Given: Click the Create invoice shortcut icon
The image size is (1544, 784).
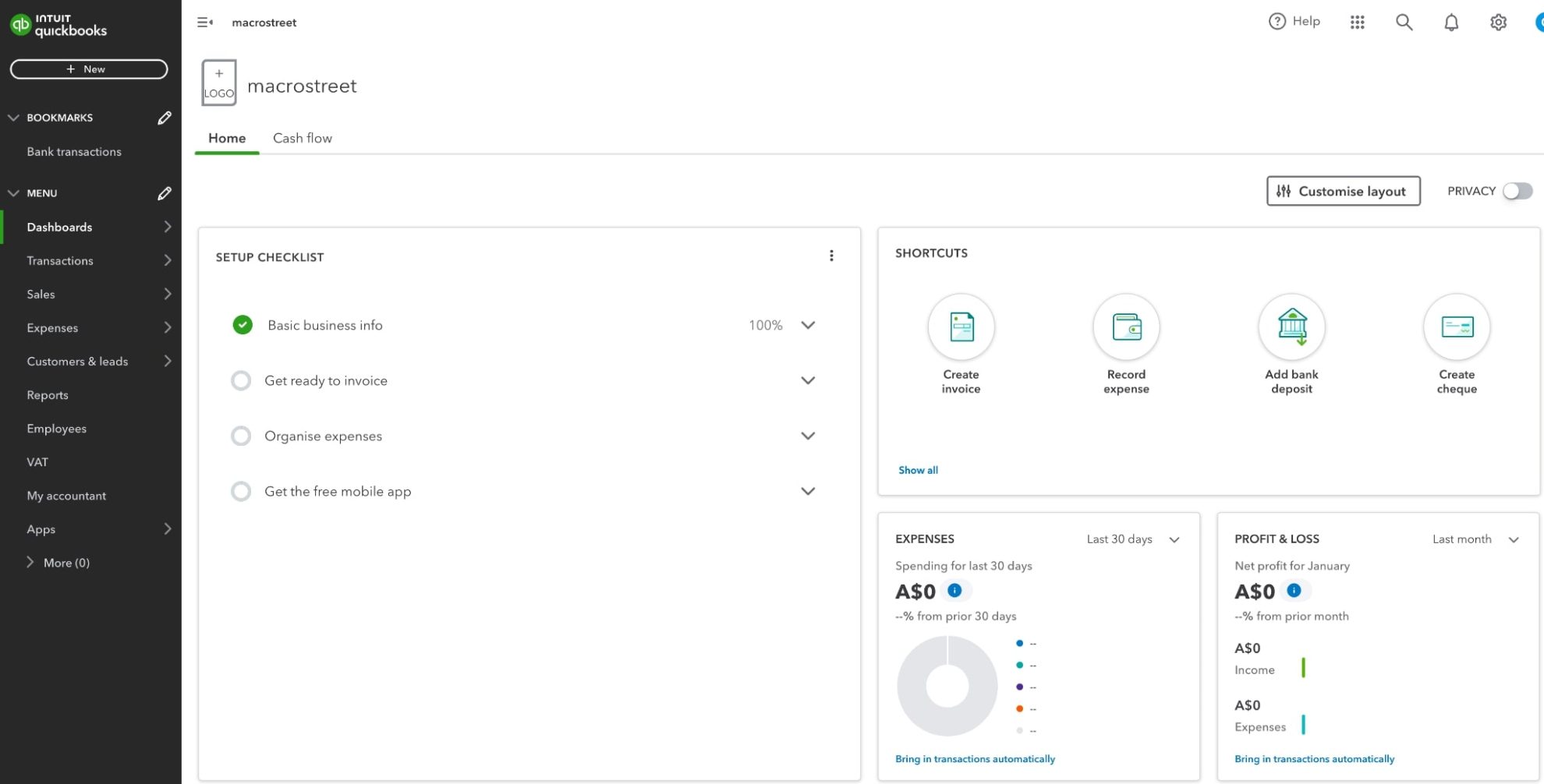Looking at the screenshot, I should 961,327.
